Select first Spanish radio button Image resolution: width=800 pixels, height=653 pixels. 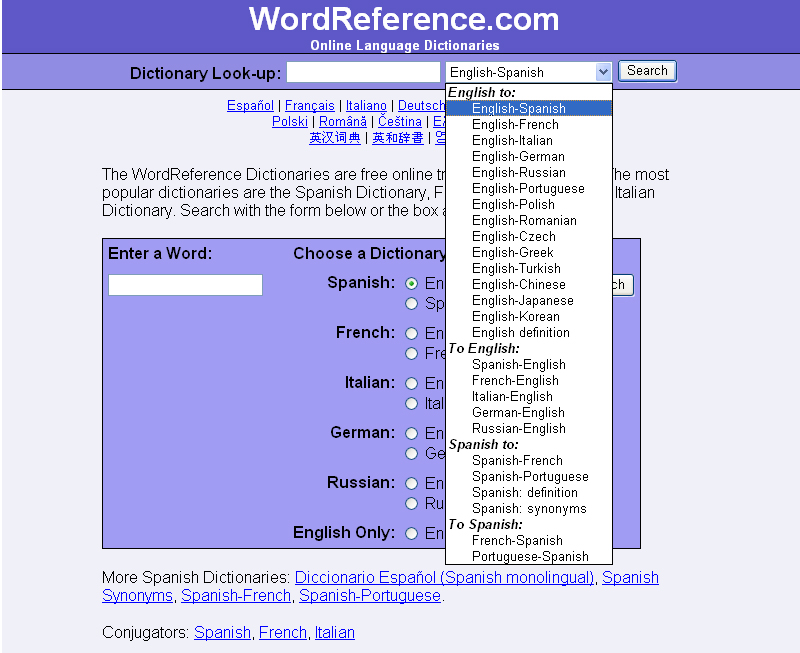tap(411, 283)
